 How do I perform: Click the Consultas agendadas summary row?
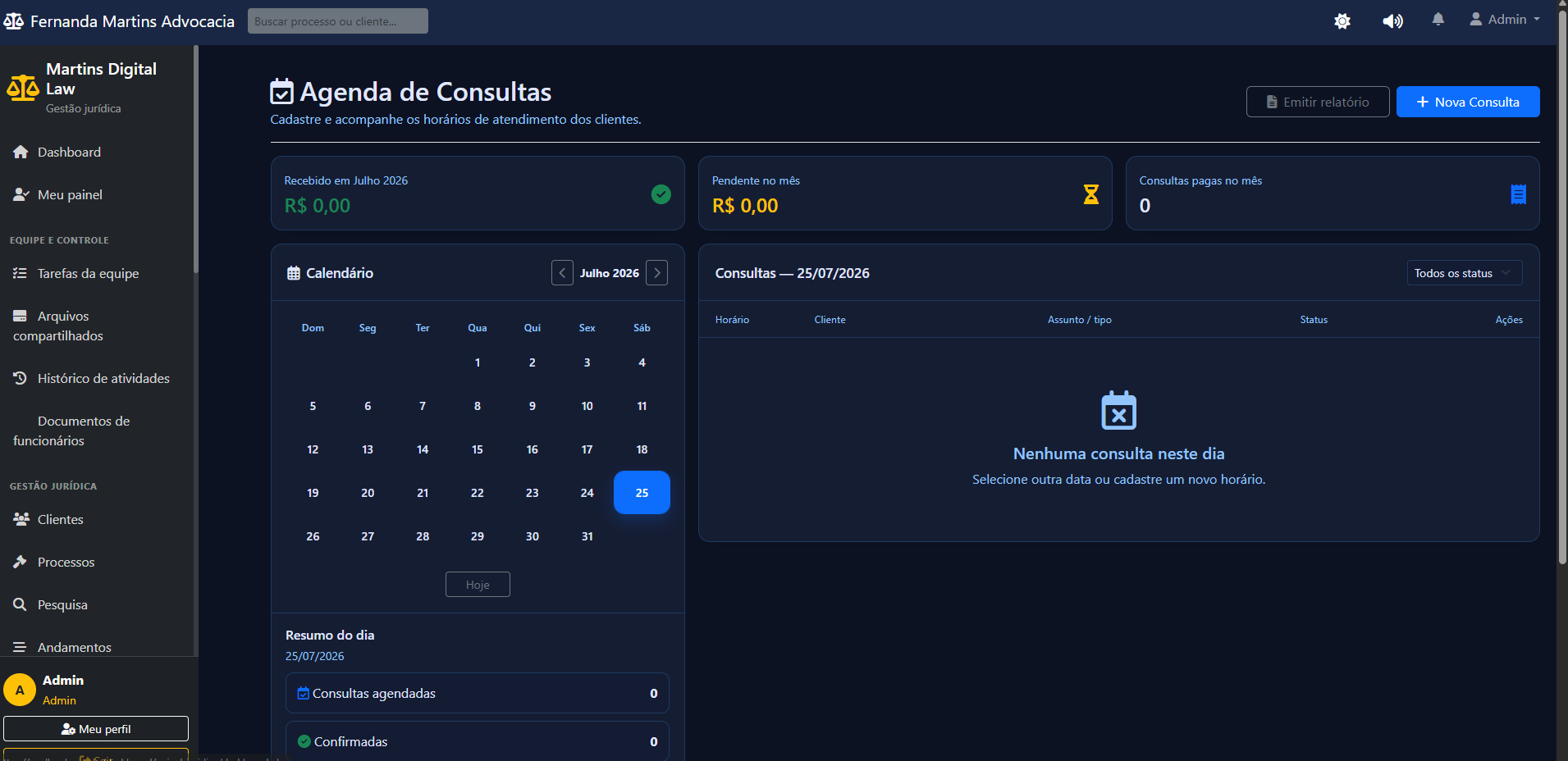tap(478, 693)
